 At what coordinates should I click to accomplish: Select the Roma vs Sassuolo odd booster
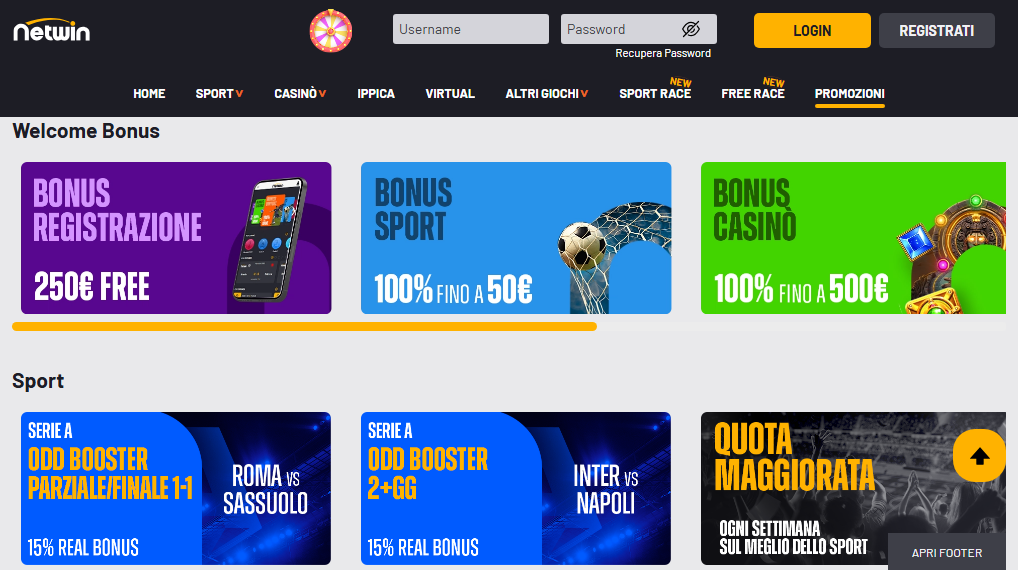(176, 488)
